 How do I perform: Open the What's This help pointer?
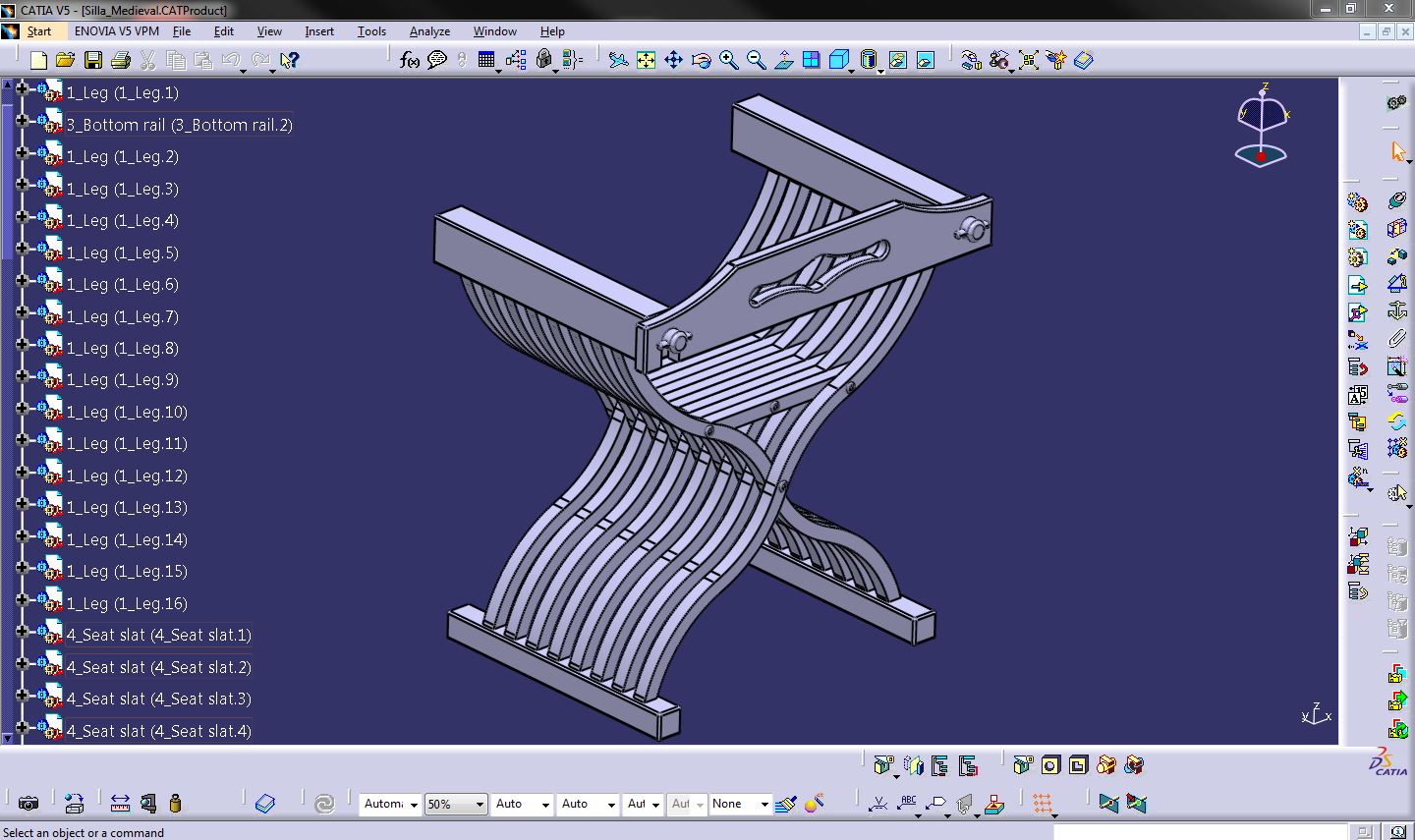(289, 61)
